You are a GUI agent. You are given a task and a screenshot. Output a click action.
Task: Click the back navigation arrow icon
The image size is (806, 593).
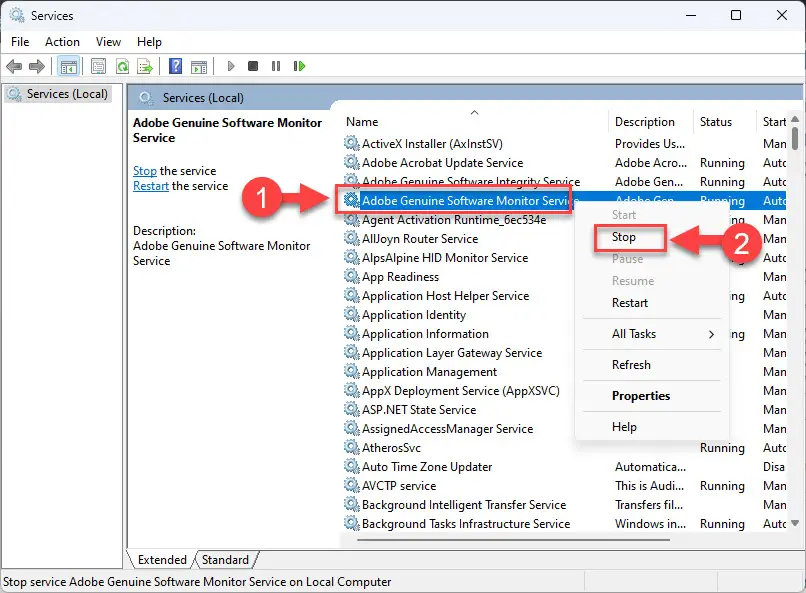click(13, 66)
